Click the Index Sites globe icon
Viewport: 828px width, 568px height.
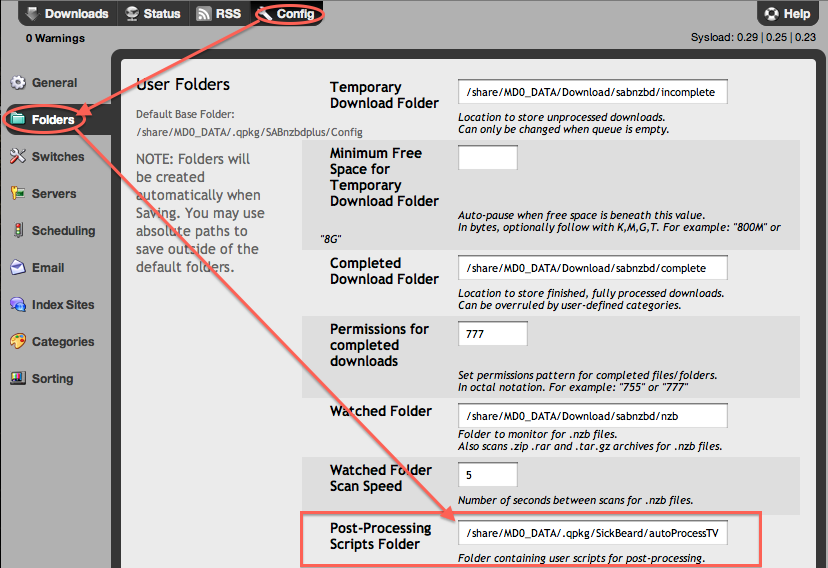tap(18, 305)
